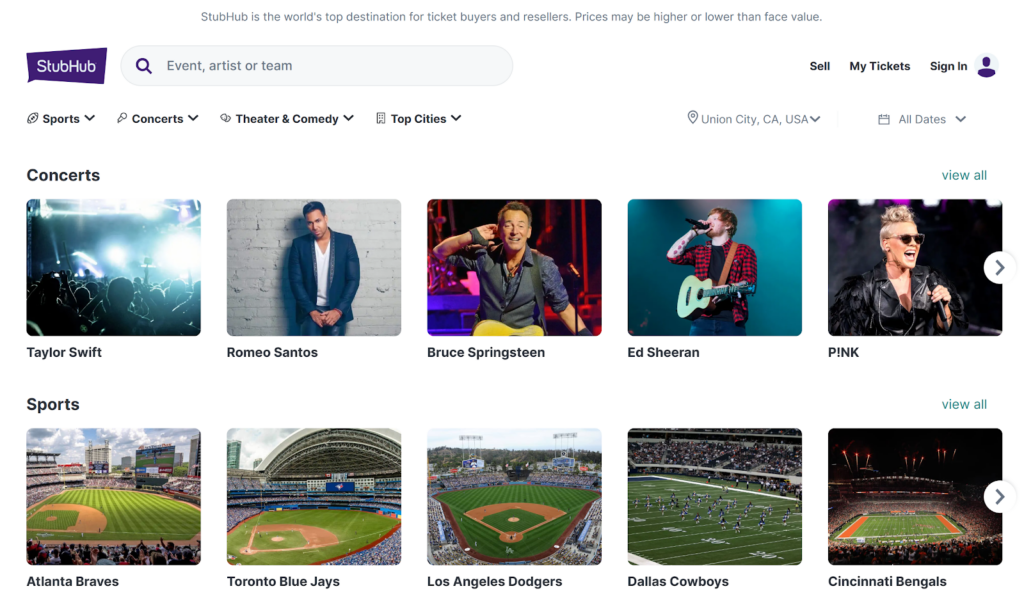Click the StubHub logo
1024x605 pixels.
click(x=65, y=66)
